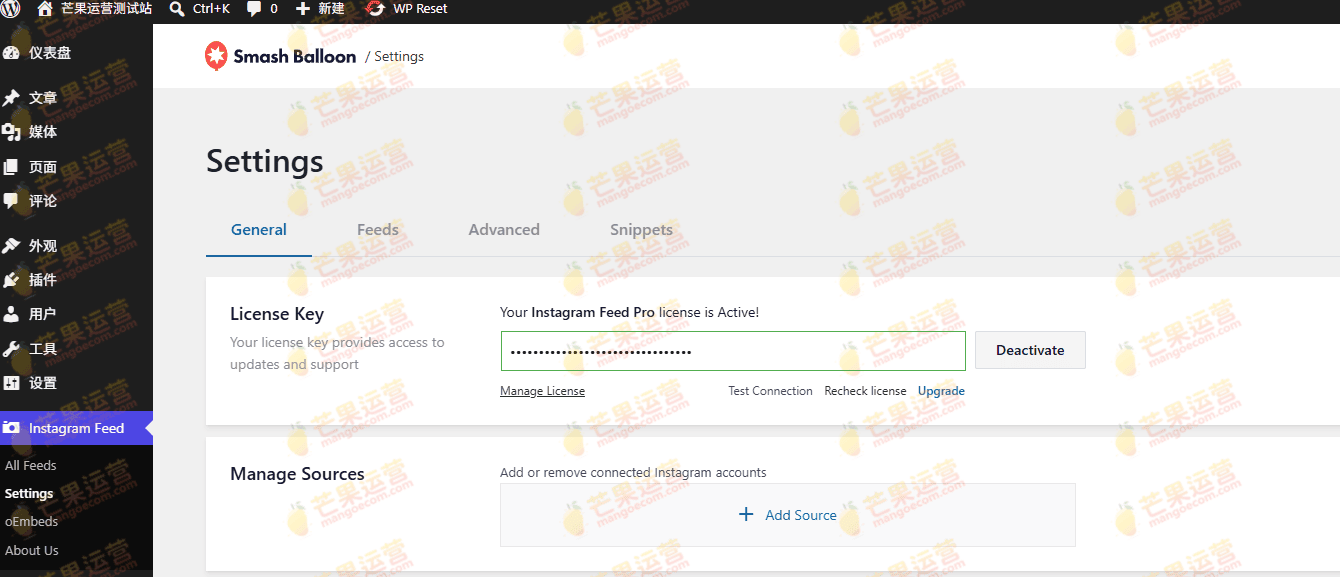The image size is (1340, 577).
Task: Click Add Source button
Action: pyautogui.click(x=788, y=515)
